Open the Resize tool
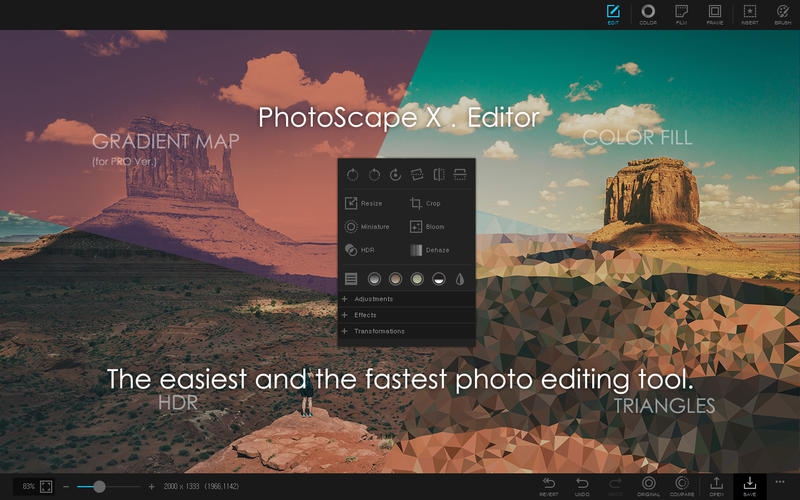This screenshot has height=500, width=800. click(364, 203)
